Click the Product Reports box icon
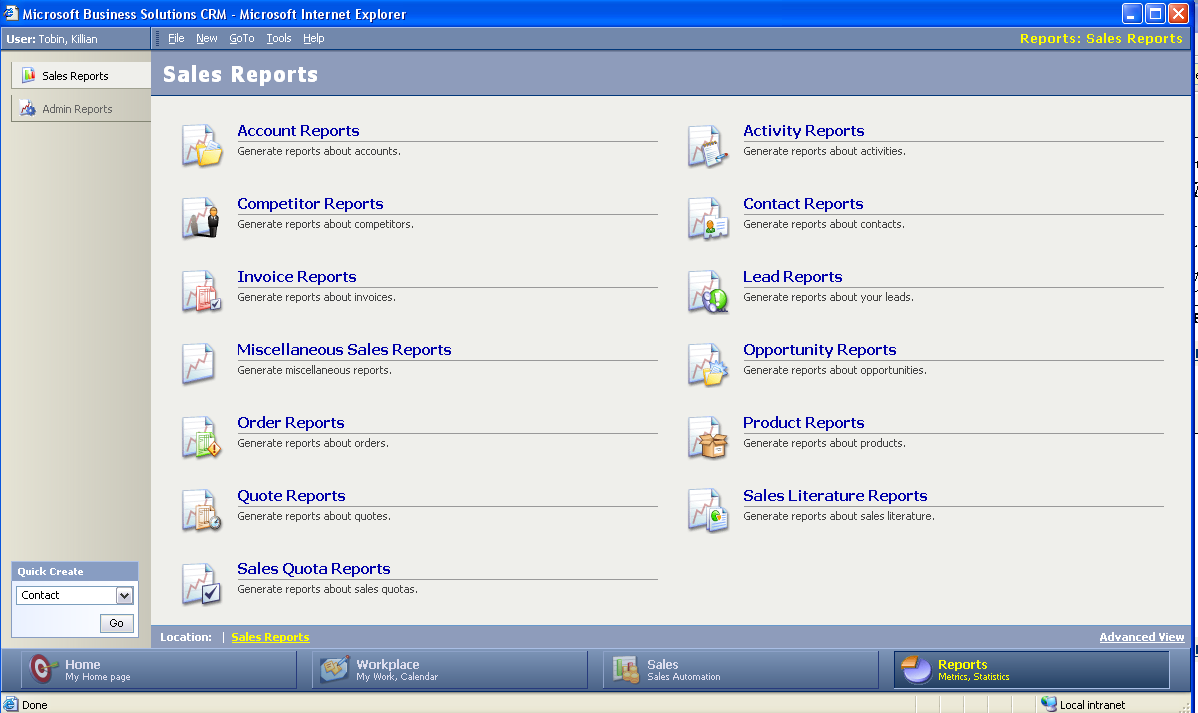 707,437
